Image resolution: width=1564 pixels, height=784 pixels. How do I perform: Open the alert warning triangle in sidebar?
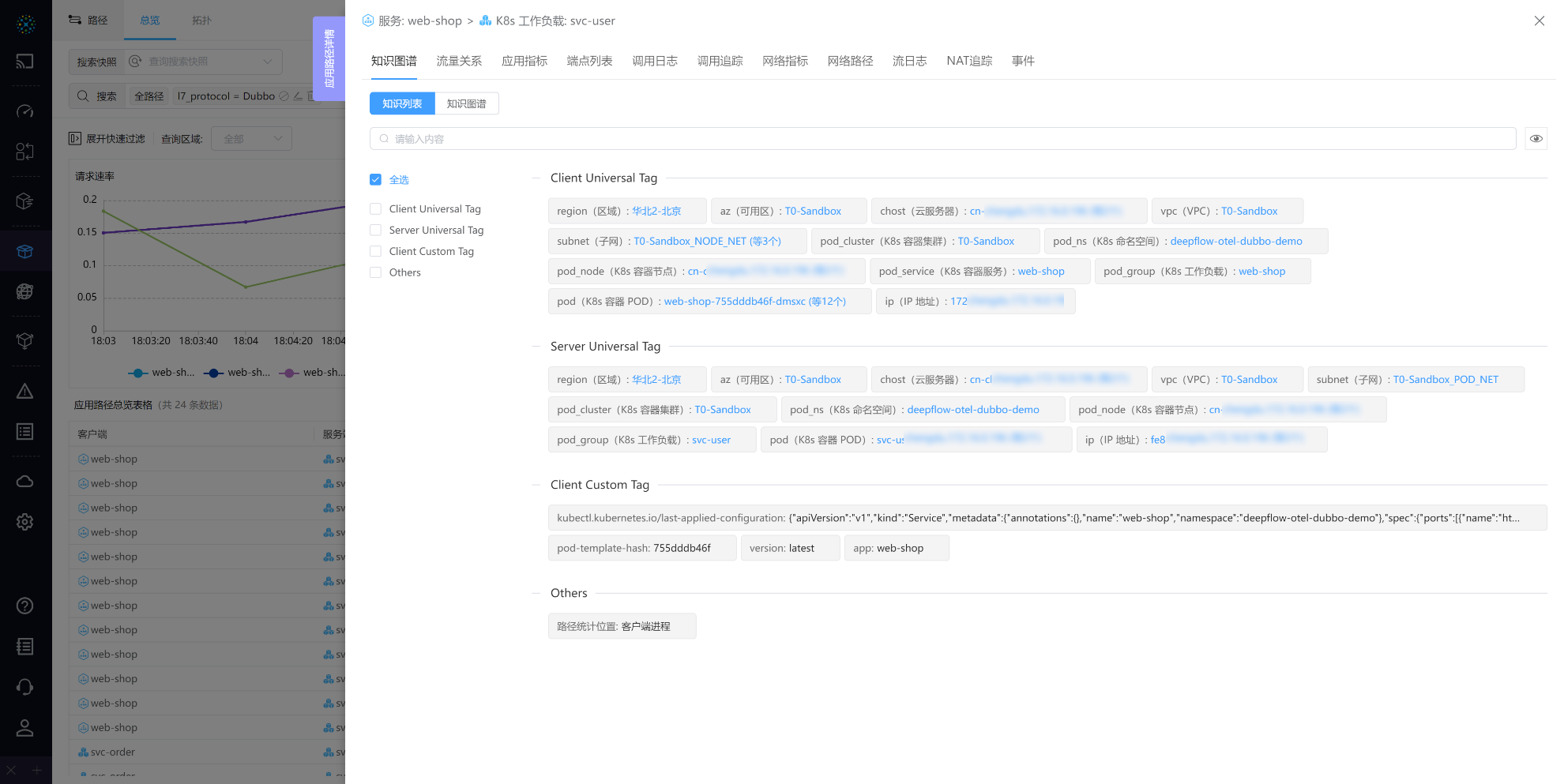pyautogui.click(x=24, y=392)
